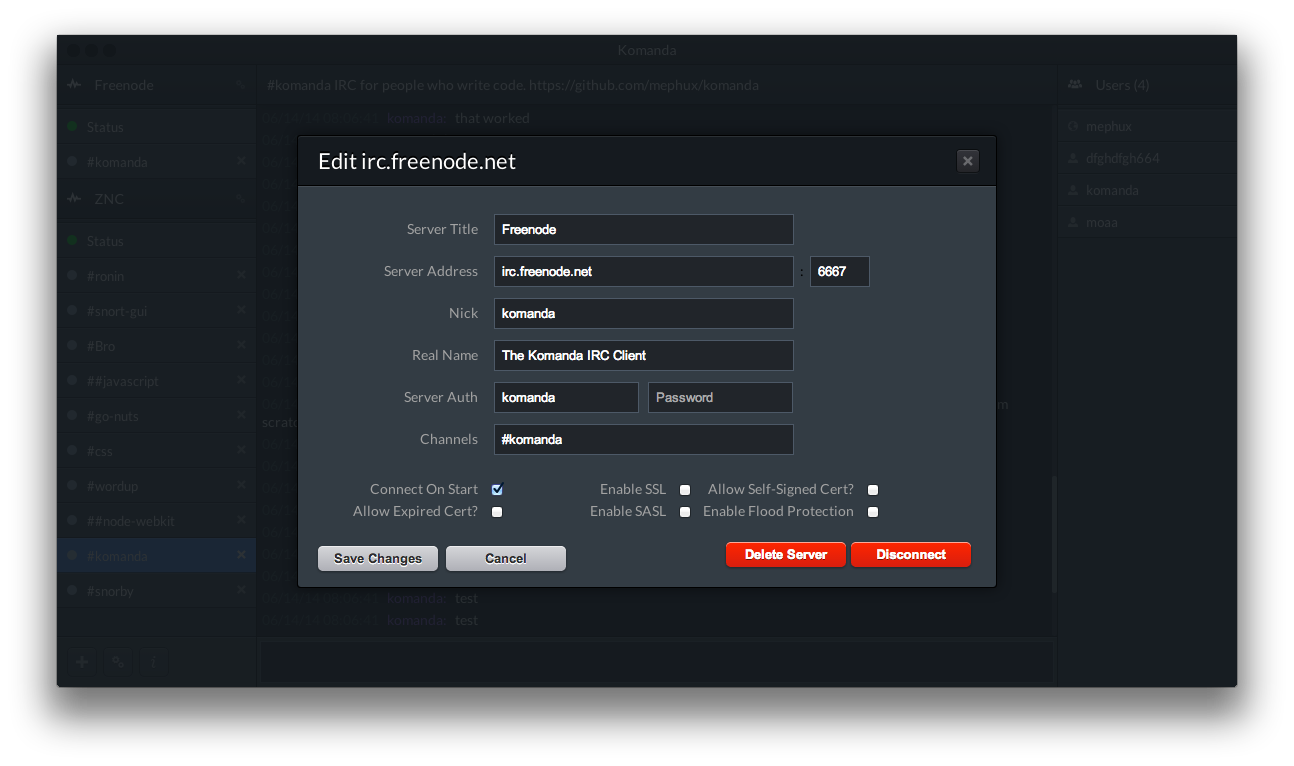Viewport: 1294px width, 766px height.
Task: Switch to the #snort-gui channel
Action: [157, 311]
